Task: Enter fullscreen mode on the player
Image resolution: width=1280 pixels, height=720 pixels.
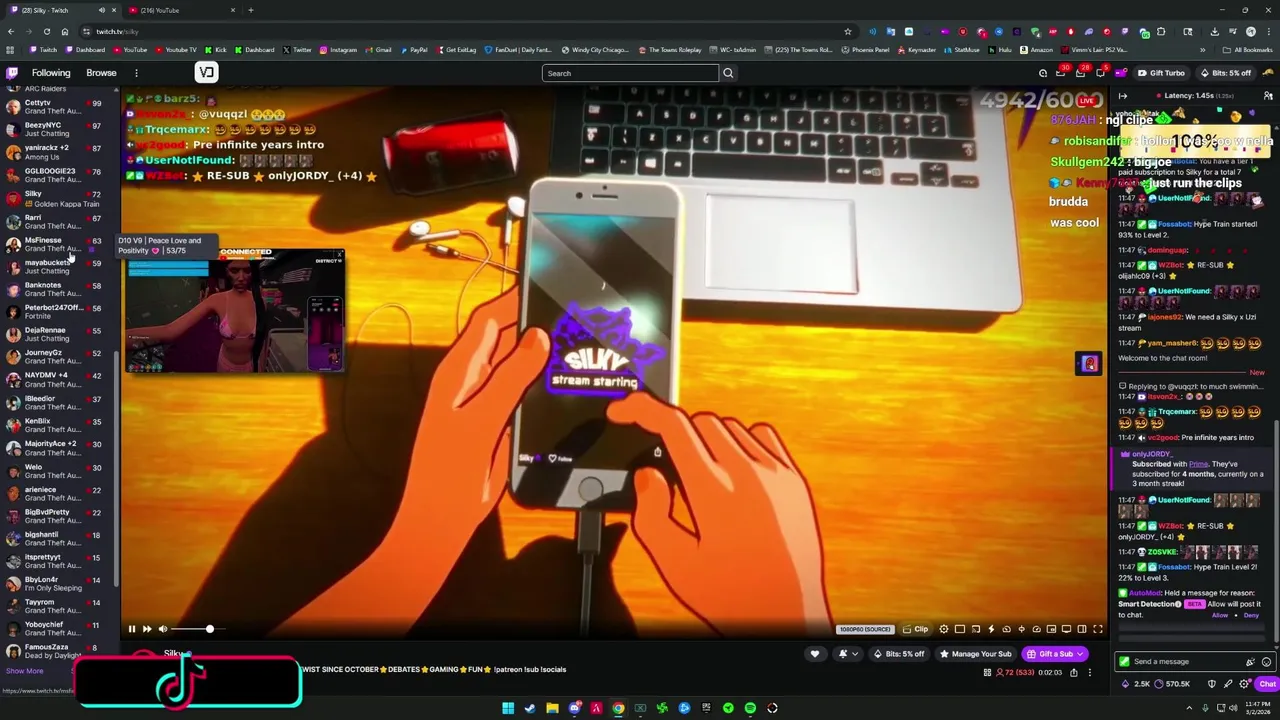Action: [1098, 629]
